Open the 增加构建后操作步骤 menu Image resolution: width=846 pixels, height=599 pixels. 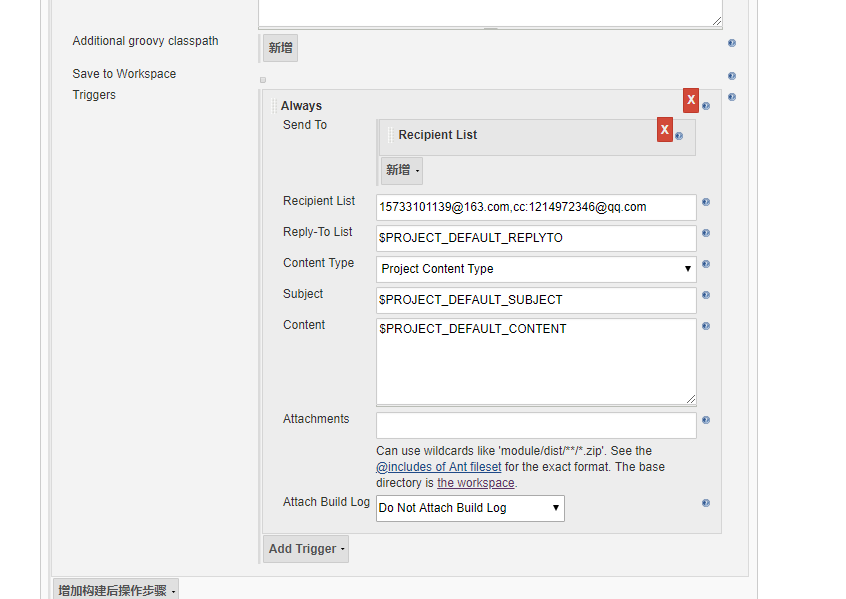pos(115,590)
